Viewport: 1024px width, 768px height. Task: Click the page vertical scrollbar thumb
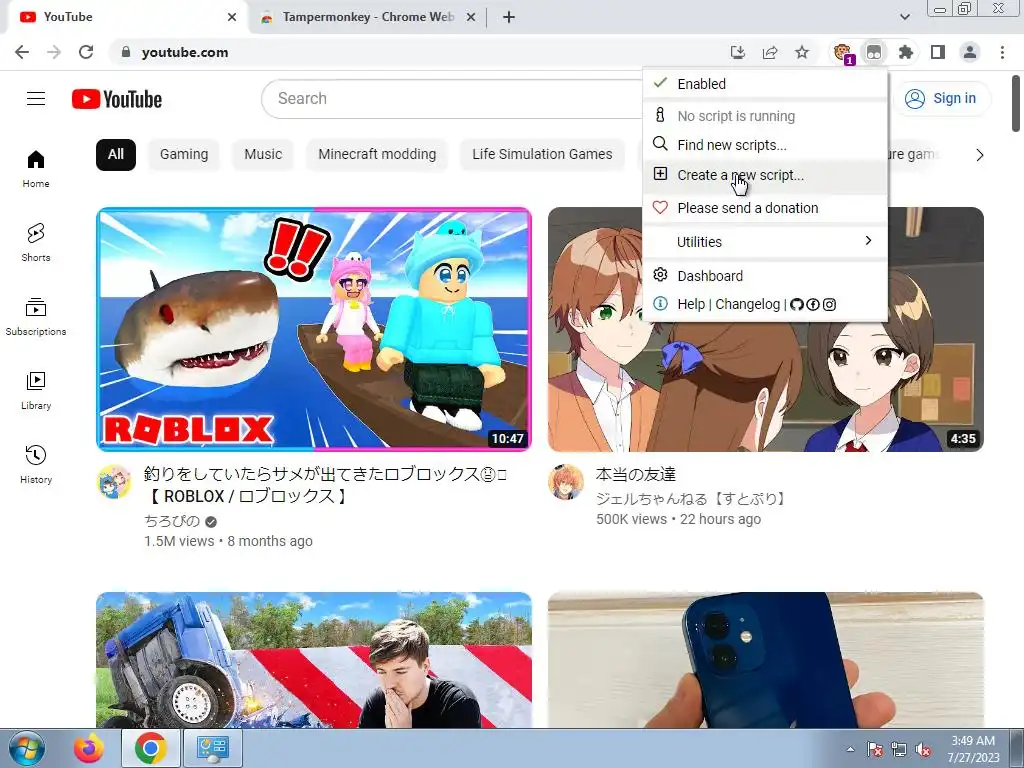click(1016, 103)
